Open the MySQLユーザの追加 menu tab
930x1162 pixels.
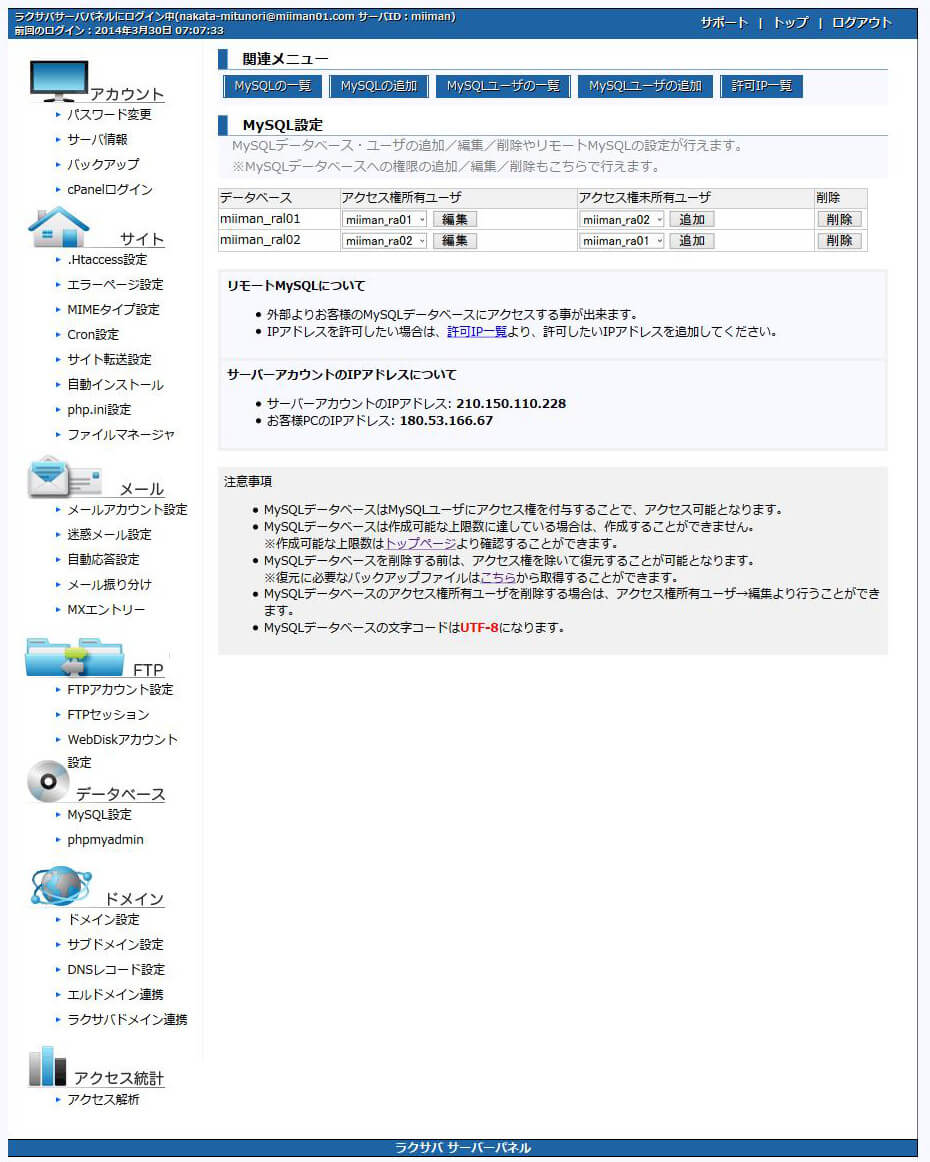645,86
